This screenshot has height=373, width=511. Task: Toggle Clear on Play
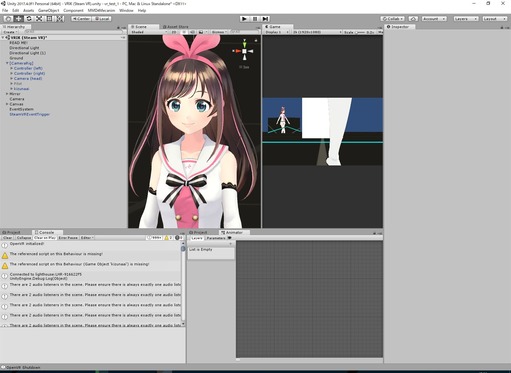coord(45,238)
